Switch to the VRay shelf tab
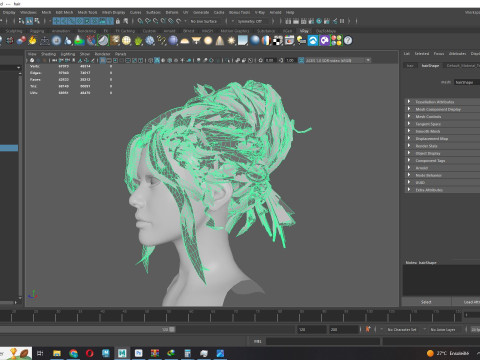The height and width of the screenshot is (360, 480). pos(304,31)
